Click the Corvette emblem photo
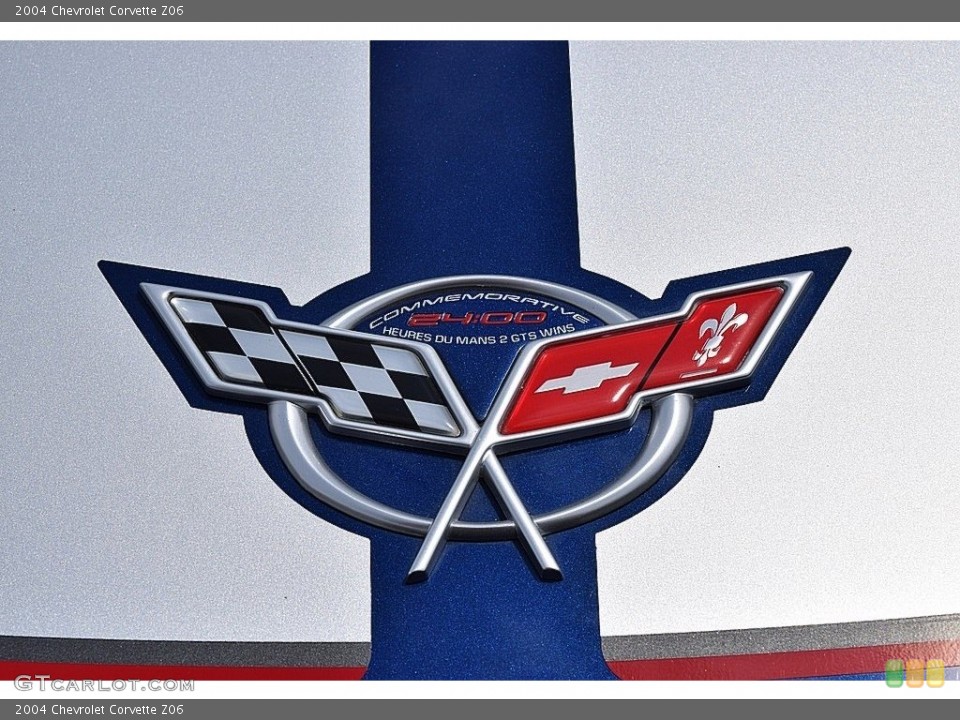 coord(480,360)
